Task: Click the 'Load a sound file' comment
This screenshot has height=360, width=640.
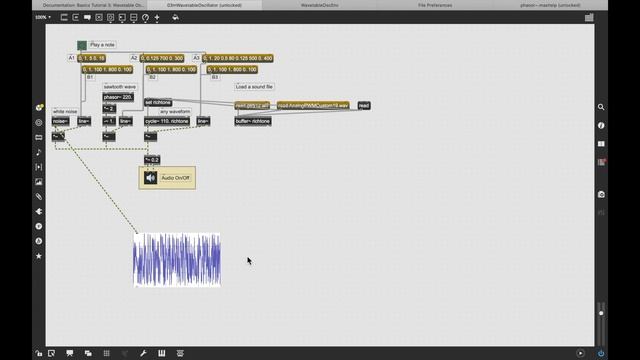Action: [x=254, y=87]
